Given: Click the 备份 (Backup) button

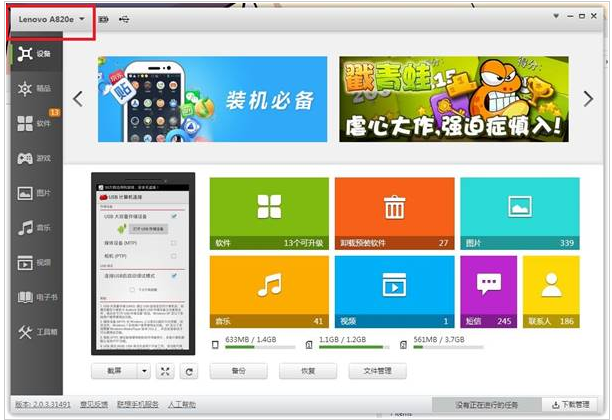Looking at the screenshot, I should pyautogui.click(x=237, y=371).
